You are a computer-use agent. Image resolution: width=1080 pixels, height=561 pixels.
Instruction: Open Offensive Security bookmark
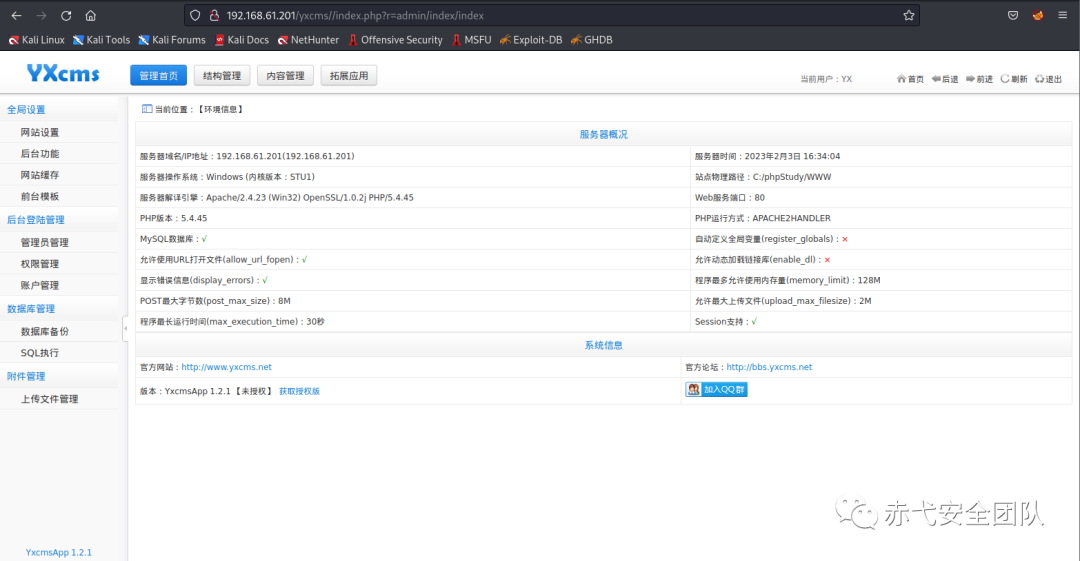[x=395, y=40]
